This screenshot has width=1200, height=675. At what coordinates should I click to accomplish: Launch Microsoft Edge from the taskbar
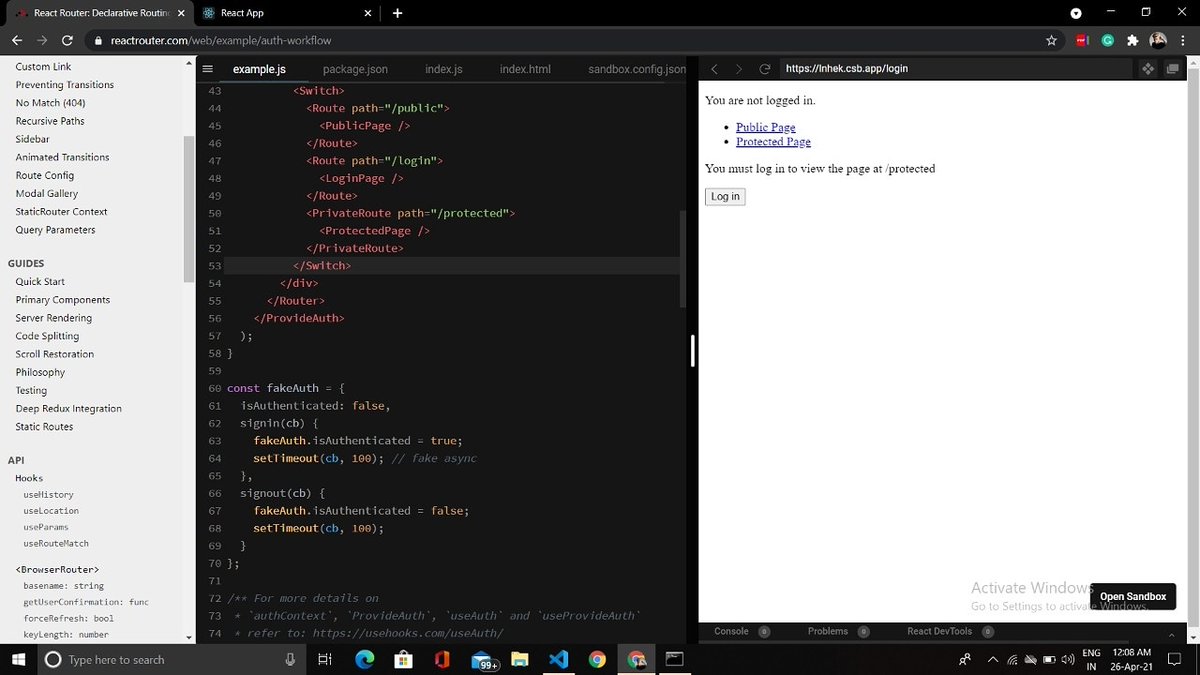coord(364,659)
